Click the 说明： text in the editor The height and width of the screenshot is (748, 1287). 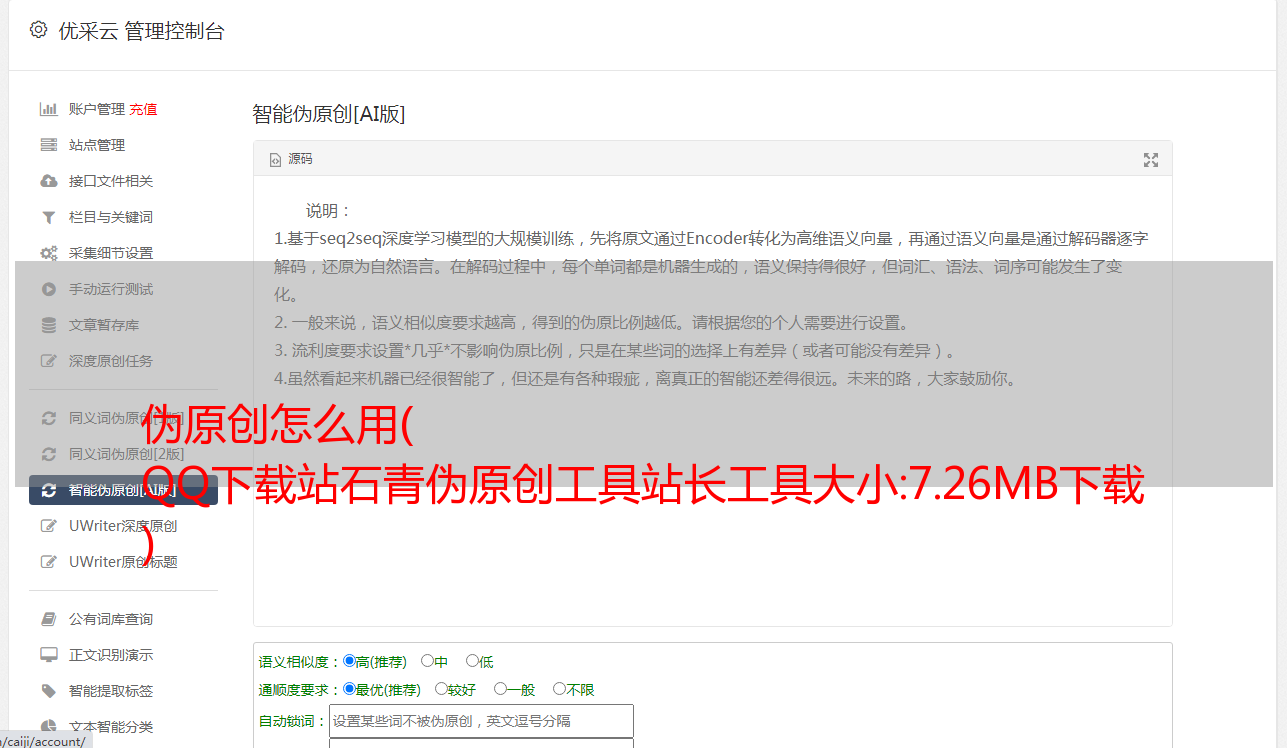point(329,211)
